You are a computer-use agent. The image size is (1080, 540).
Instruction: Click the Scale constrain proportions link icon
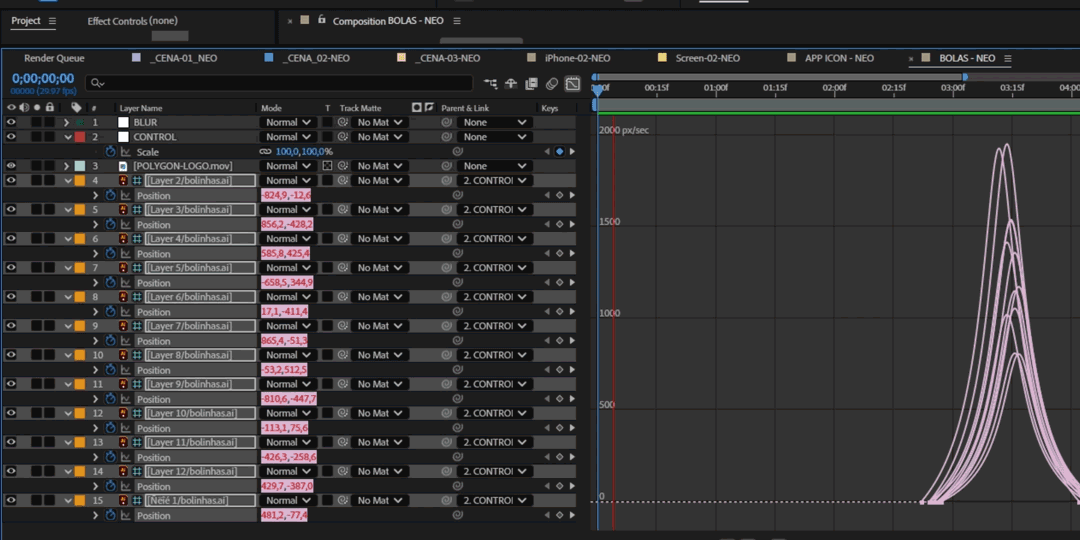click(265, 152)
